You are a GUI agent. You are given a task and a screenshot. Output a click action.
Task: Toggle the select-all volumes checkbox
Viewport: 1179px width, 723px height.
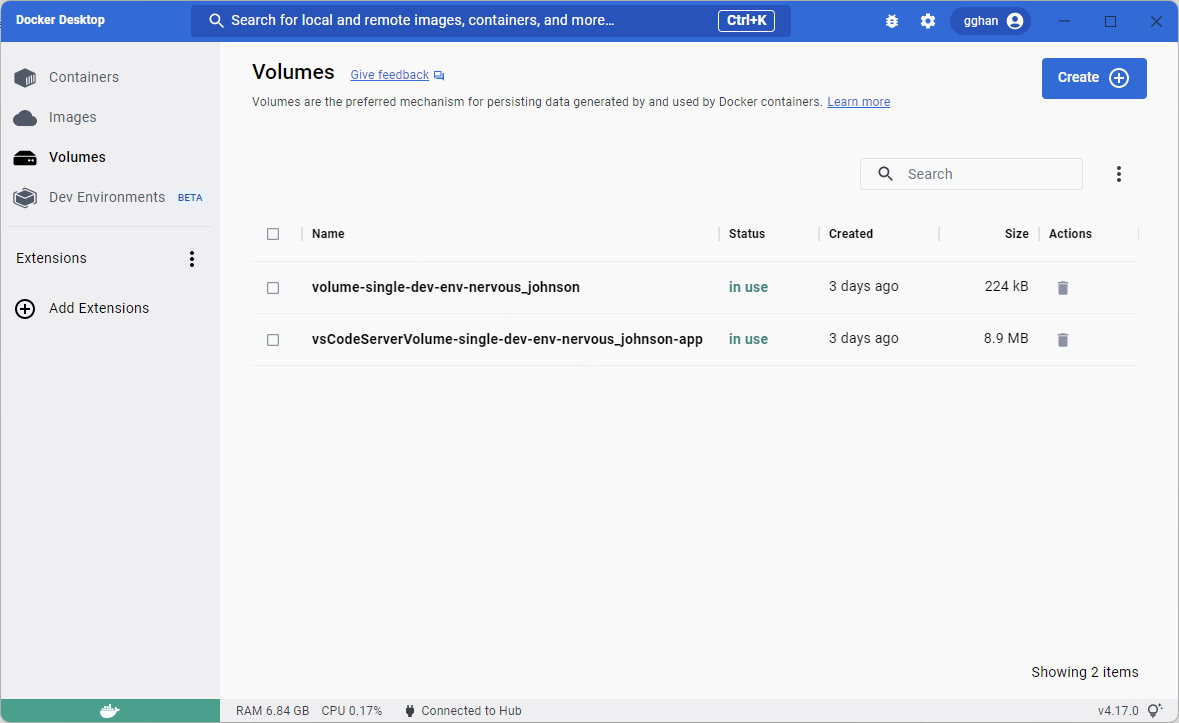273,234
